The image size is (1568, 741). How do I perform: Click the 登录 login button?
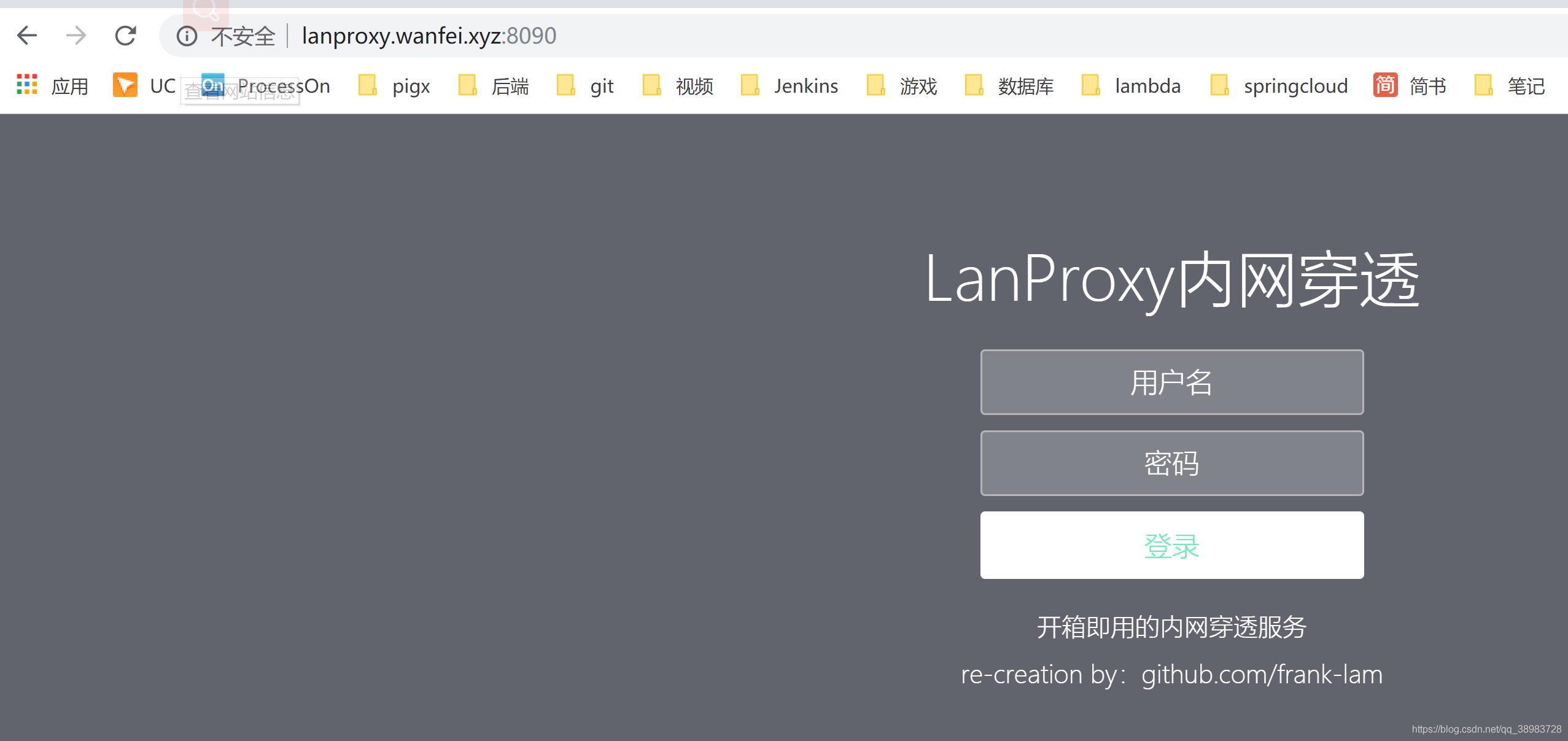tap(1171, 545)
